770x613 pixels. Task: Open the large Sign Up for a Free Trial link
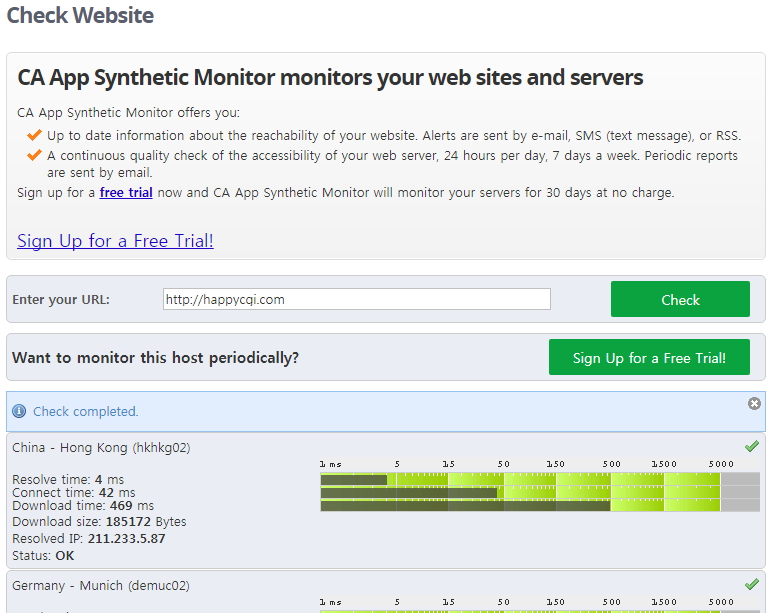point(115,241)
